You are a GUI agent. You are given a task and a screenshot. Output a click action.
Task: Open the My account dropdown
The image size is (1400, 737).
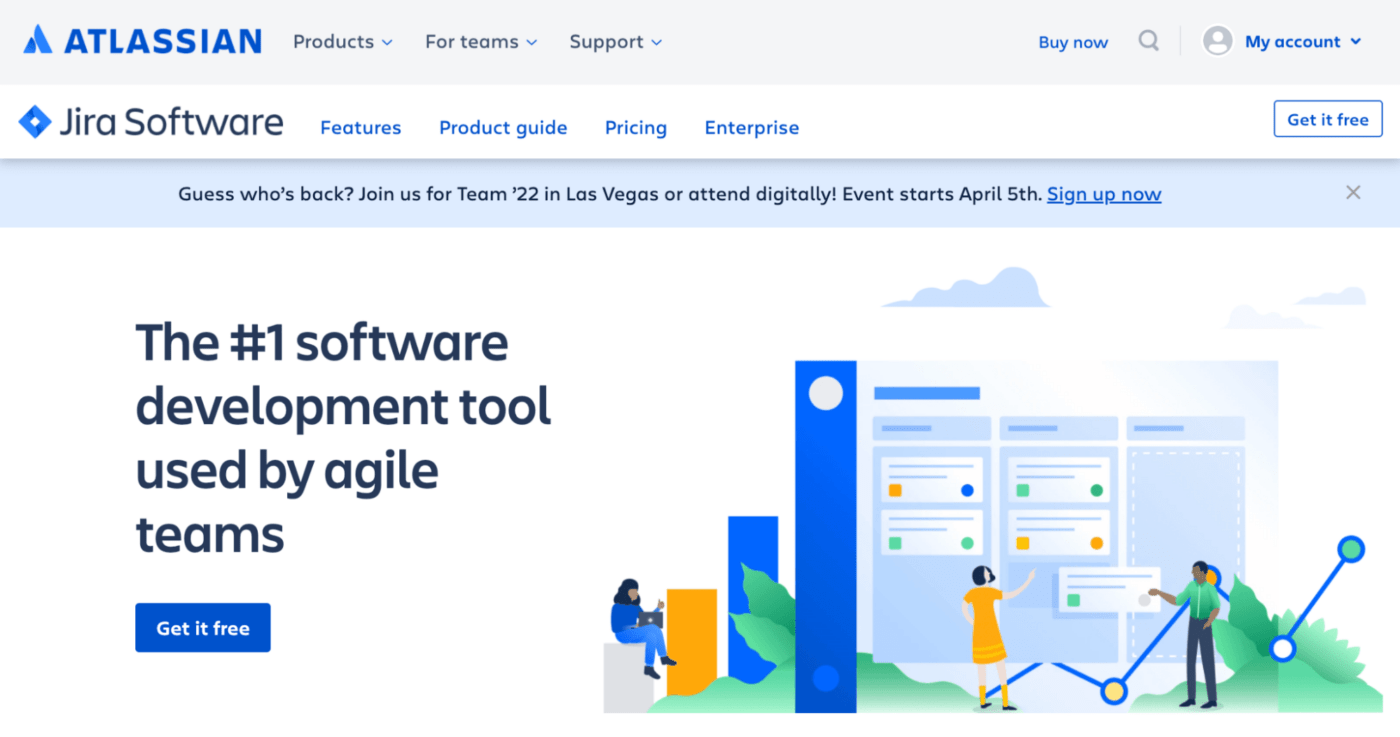pyautogui.click(x=1303, y=42)
